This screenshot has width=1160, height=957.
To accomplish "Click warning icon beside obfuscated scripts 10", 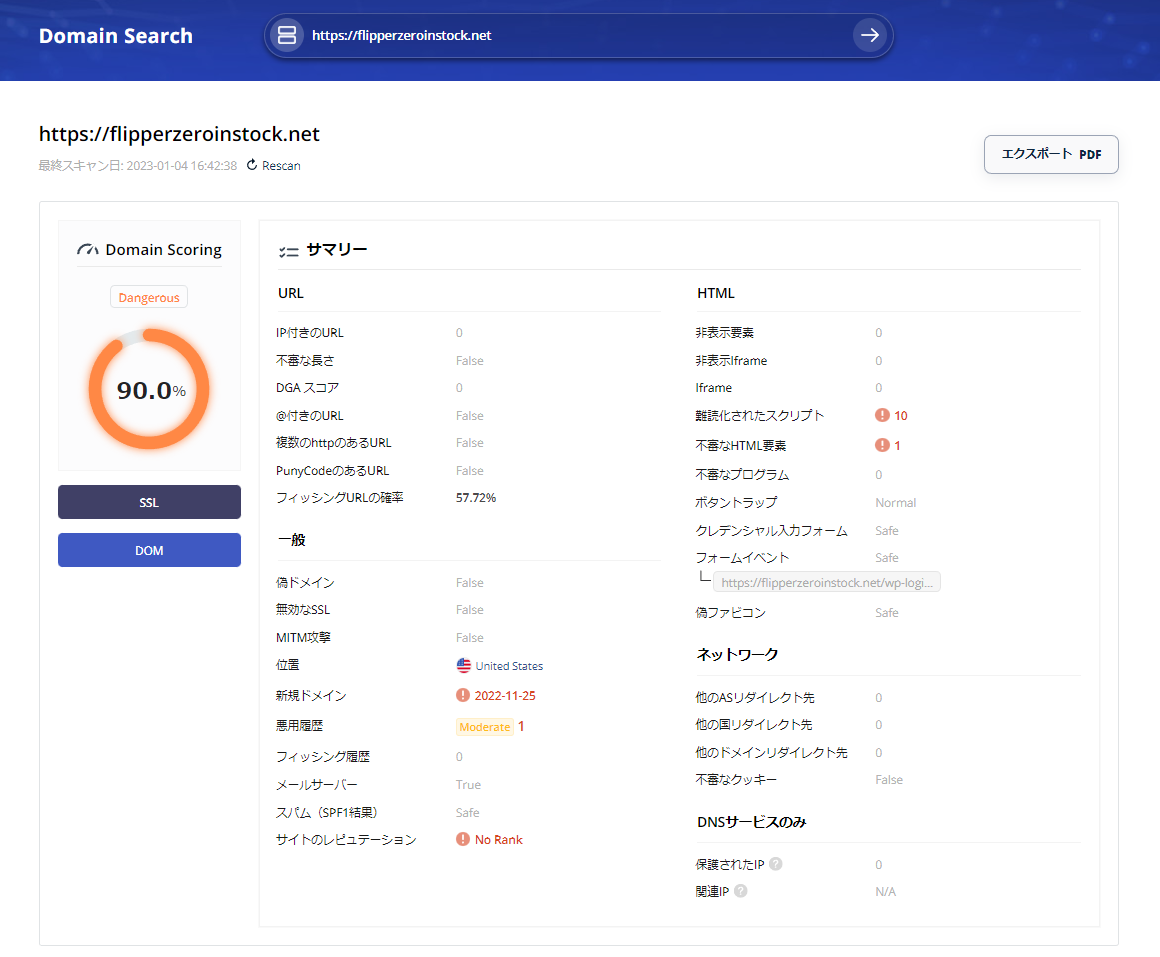I will (882, 415).
